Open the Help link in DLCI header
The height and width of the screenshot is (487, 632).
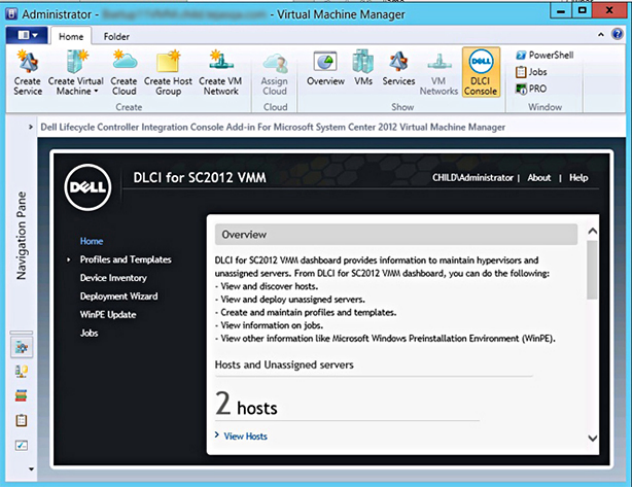click(578, 178)
